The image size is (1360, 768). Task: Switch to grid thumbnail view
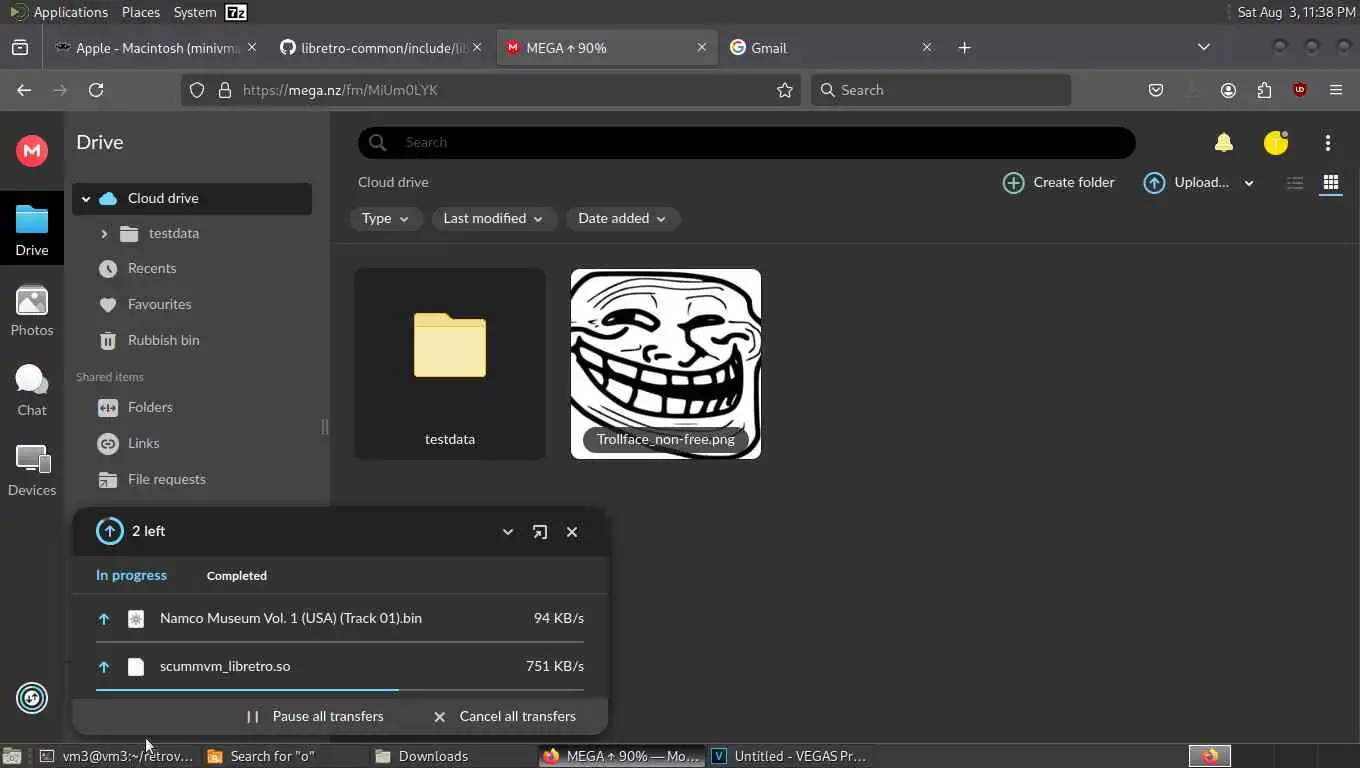tap(1331, 182)
